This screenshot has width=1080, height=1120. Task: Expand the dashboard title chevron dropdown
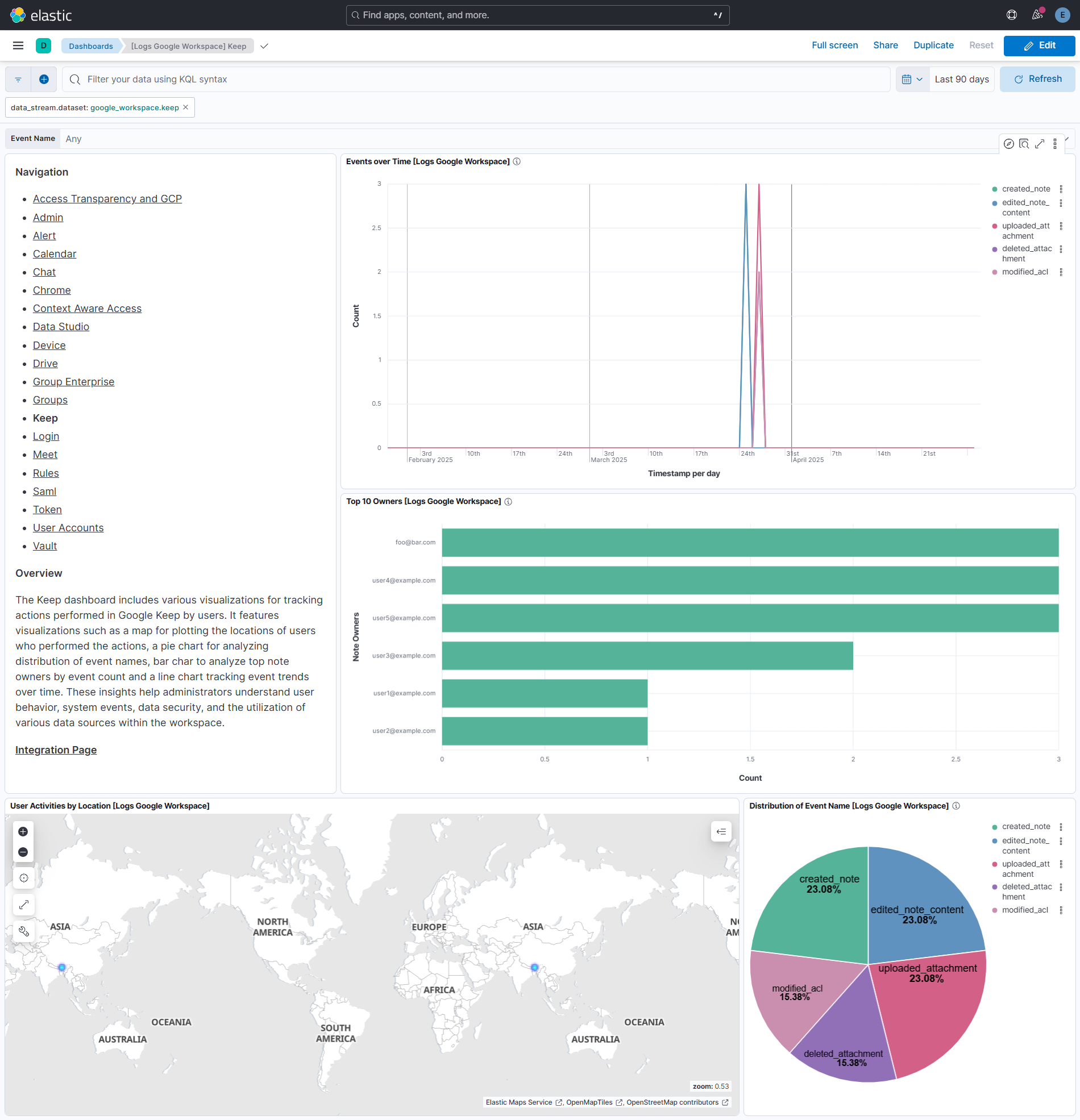(x=264, y=46)
